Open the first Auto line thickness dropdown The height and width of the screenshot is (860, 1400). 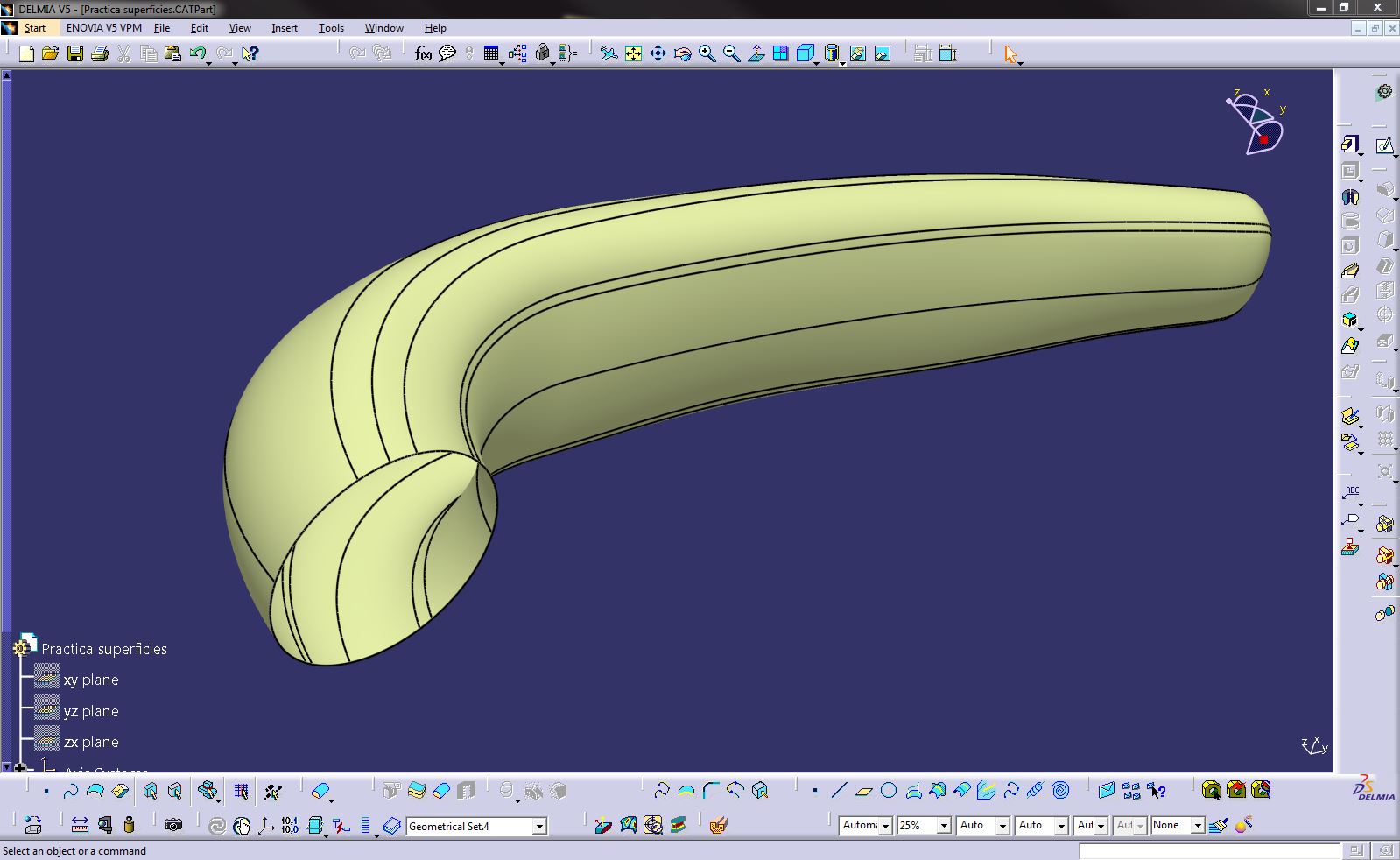[1003, 826]
